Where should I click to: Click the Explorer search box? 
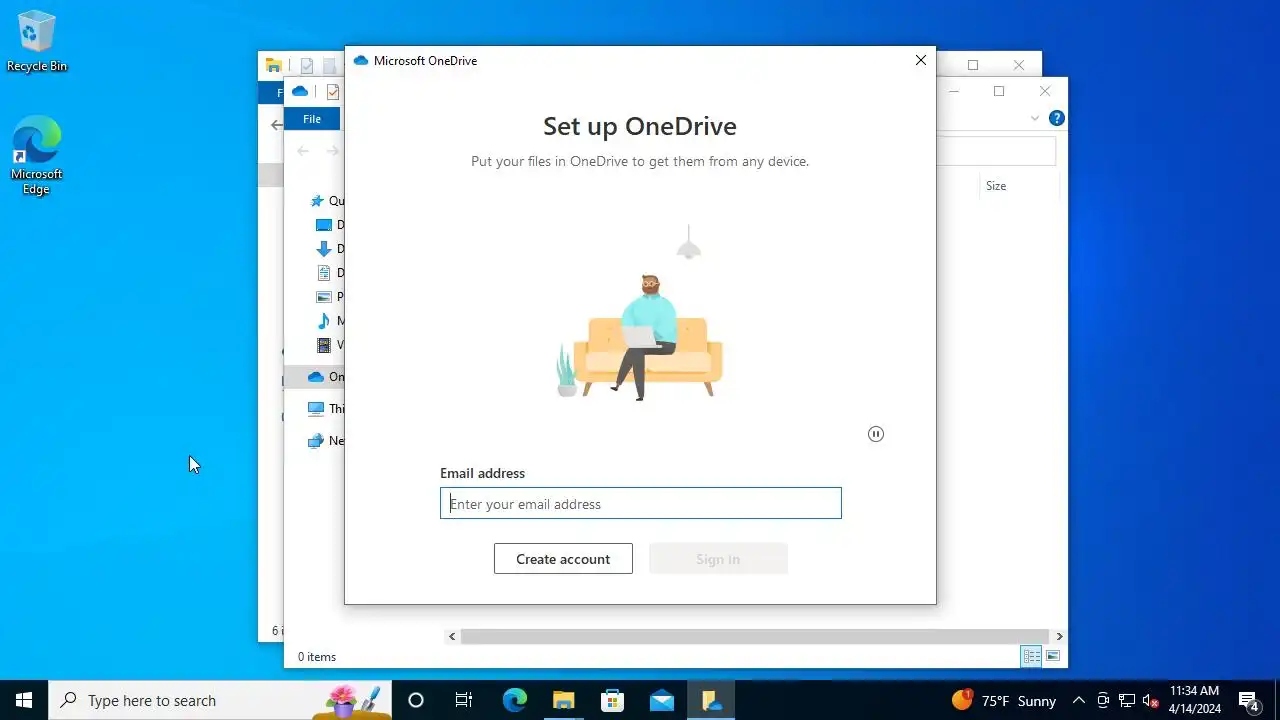pyautogui.click(x=996, y=151)
